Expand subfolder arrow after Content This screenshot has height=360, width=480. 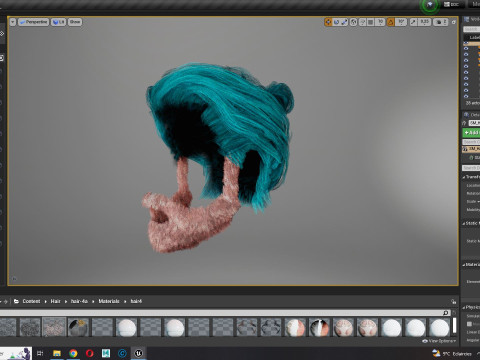[46, 301]
